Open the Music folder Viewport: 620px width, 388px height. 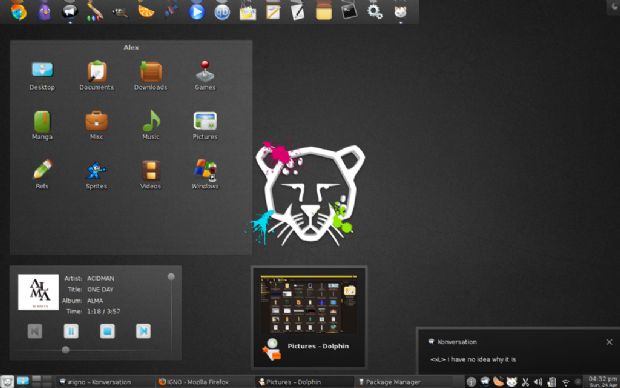coord(151,125)
